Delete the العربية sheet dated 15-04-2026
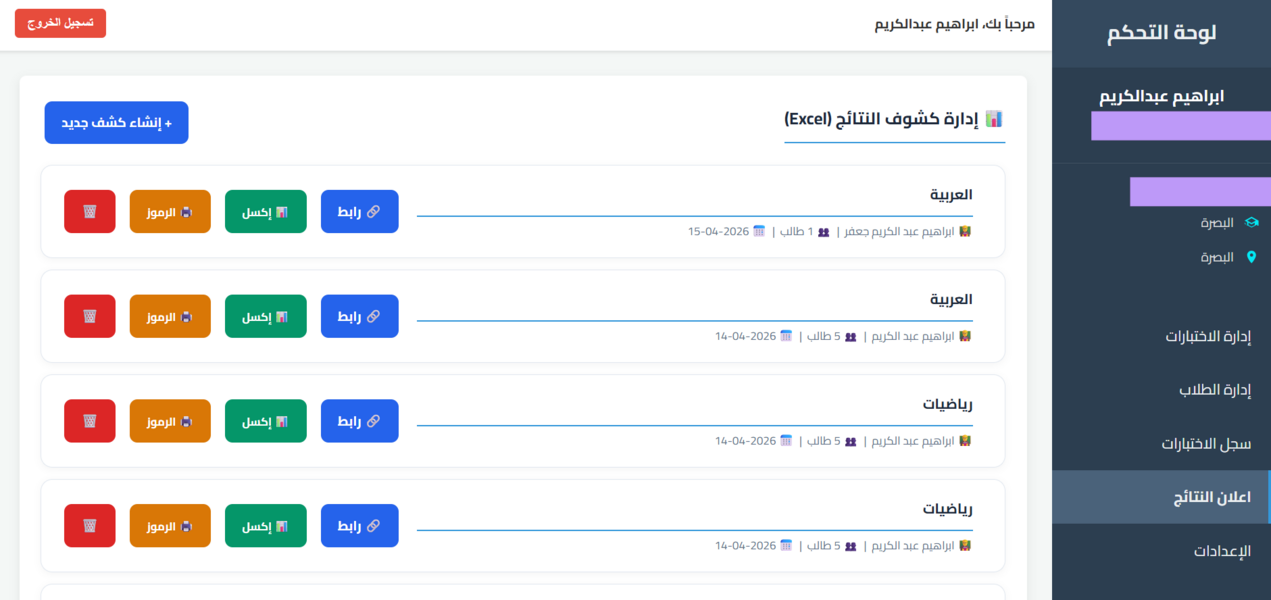1271x600 pixels. tap(89, 212)
